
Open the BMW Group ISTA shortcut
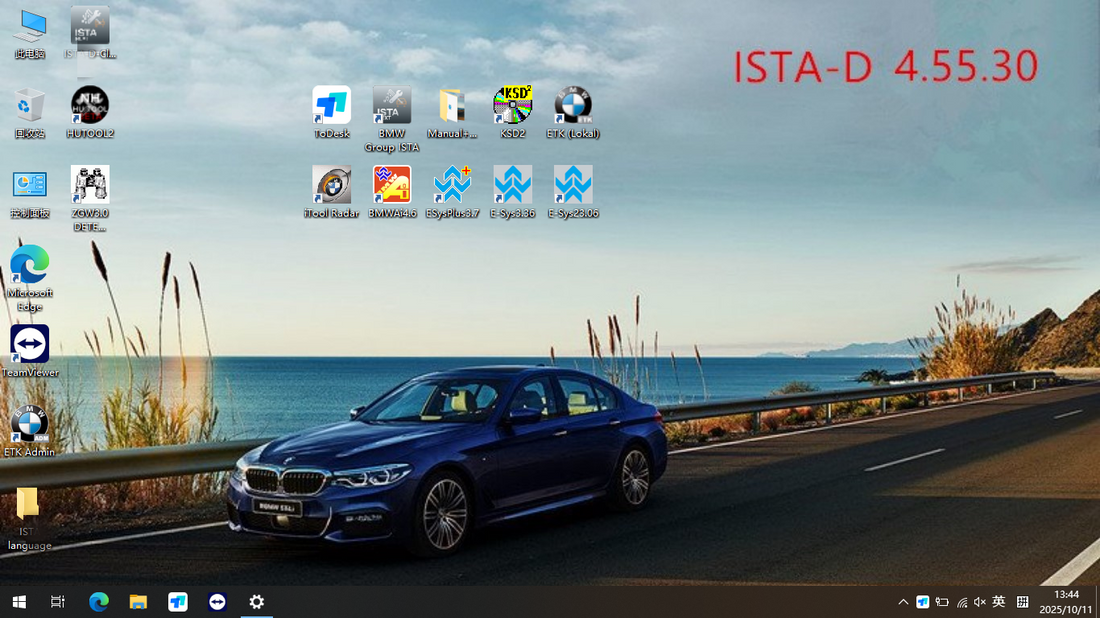[391, 106]
